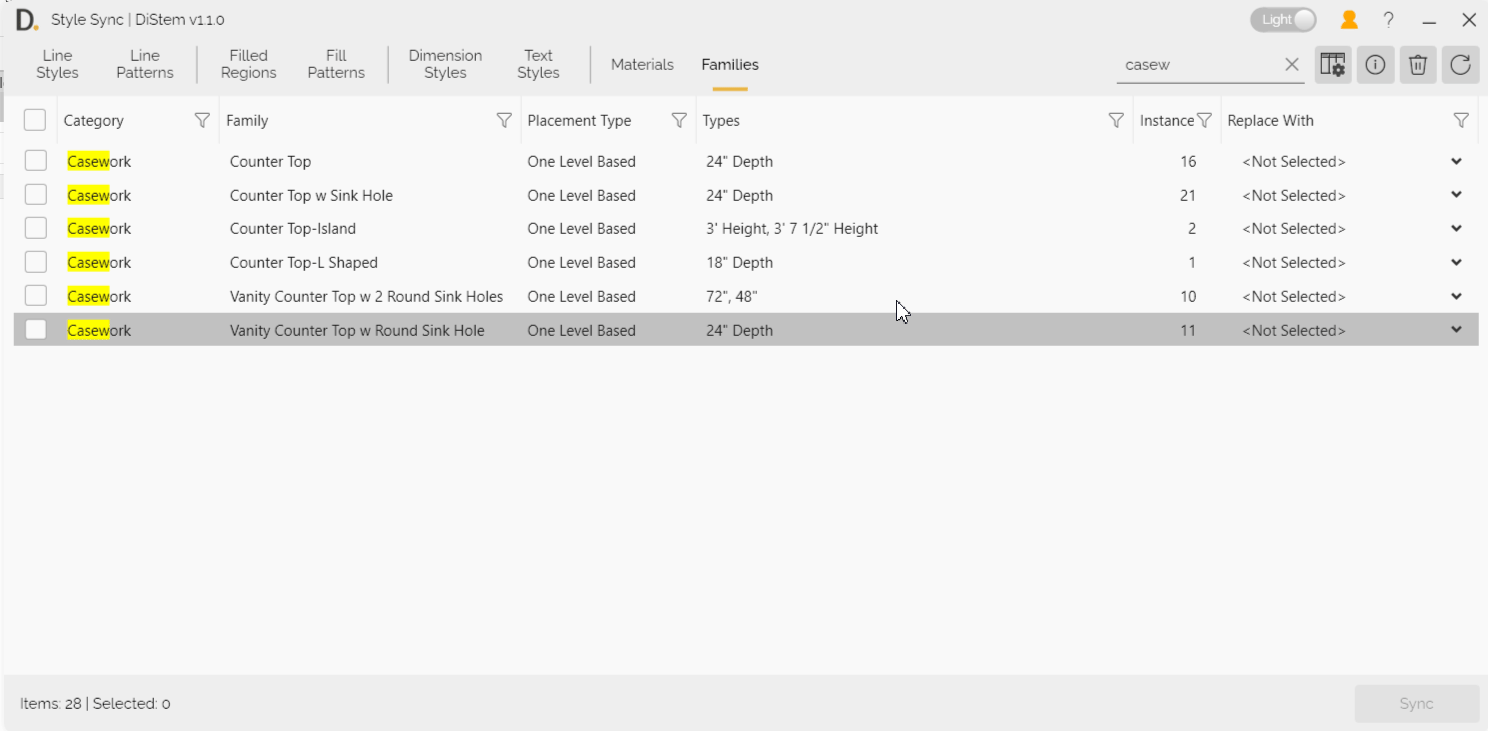
Task: Toggle the Light theme switch
Action: click(1282, 19)
